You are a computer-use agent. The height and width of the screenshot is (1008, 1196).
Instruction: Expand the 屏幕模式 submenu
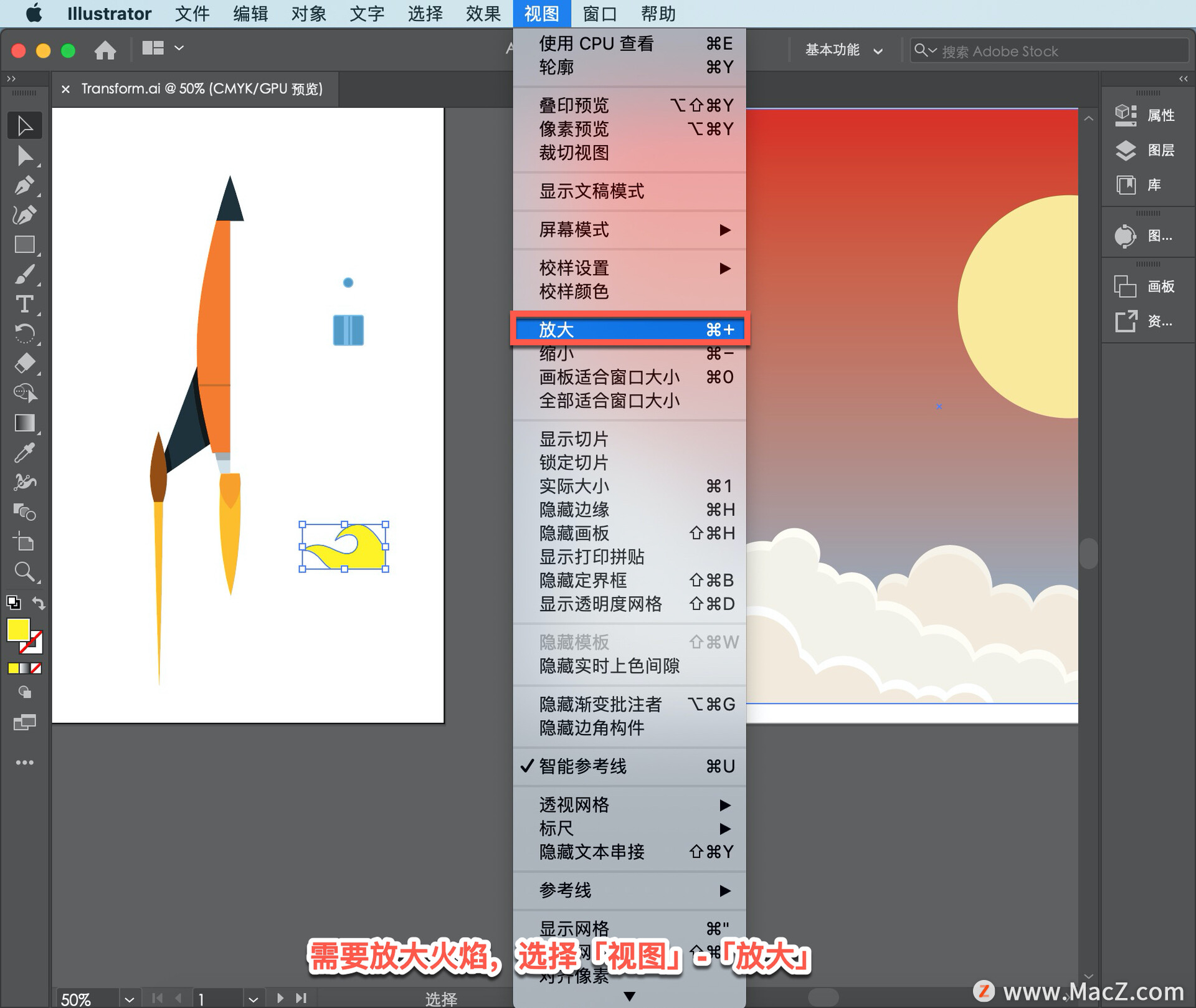click(629, 230)
